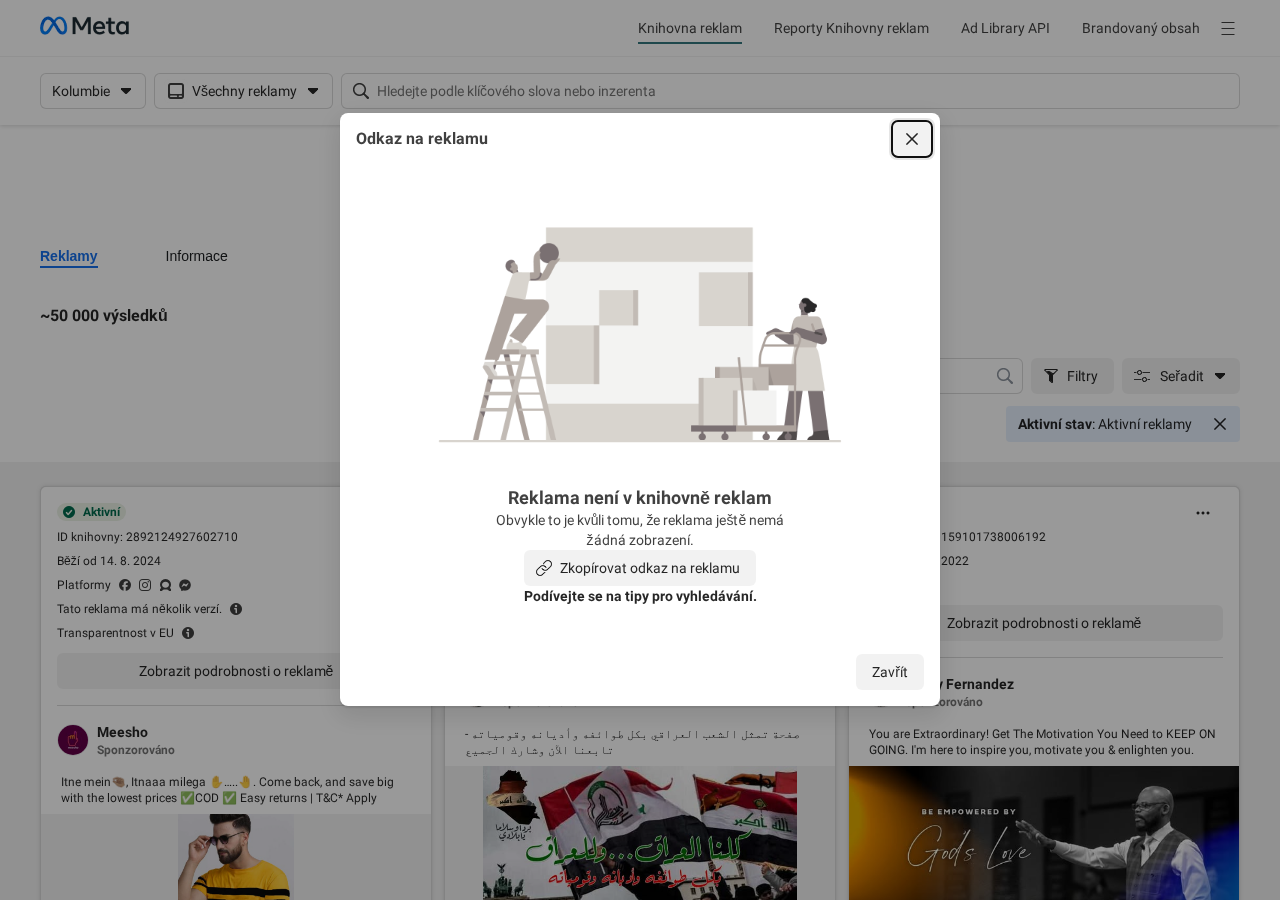This screenshot has height=900, width=1280.
Task: Remove the Aktivní stav filter chip
Action: point(1220,424)
